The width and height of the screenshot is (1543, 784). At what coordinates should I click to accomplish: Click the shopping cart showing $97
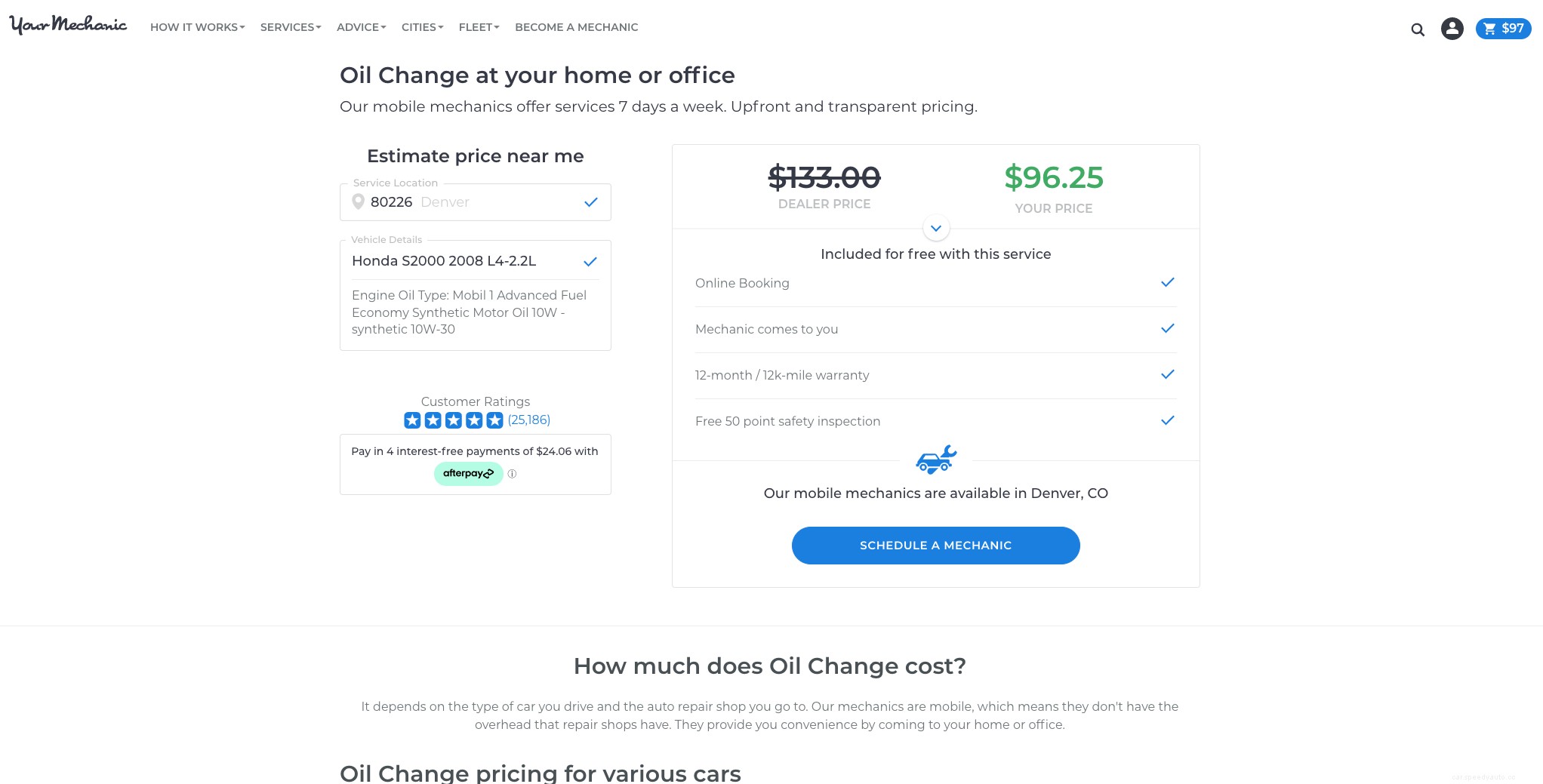click(x=1502, y=28)
